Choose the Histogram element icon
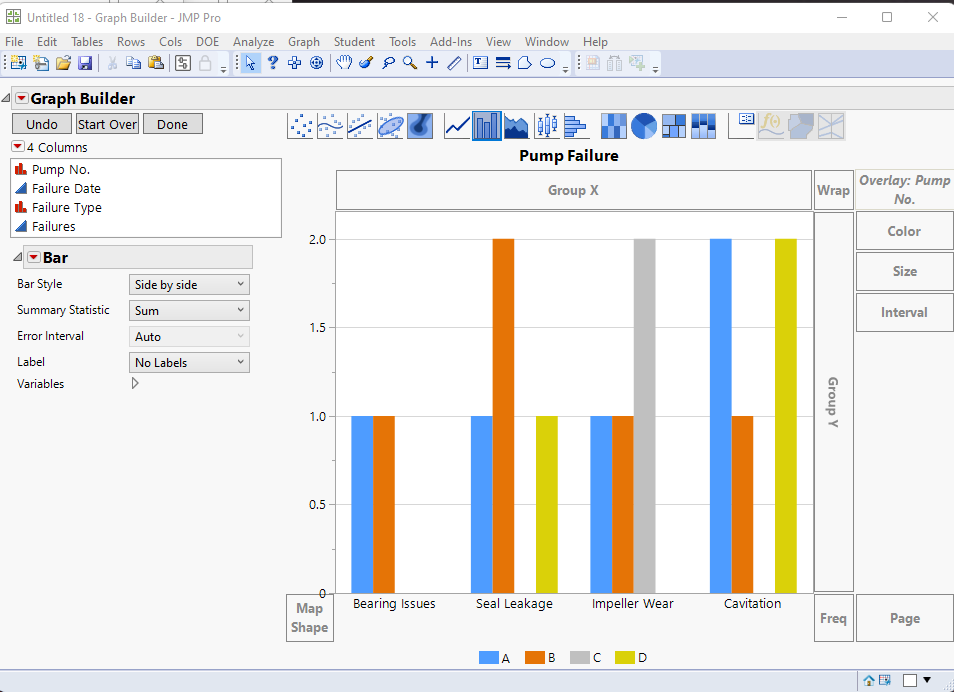 pyautogui.click(x=576, y=126)
